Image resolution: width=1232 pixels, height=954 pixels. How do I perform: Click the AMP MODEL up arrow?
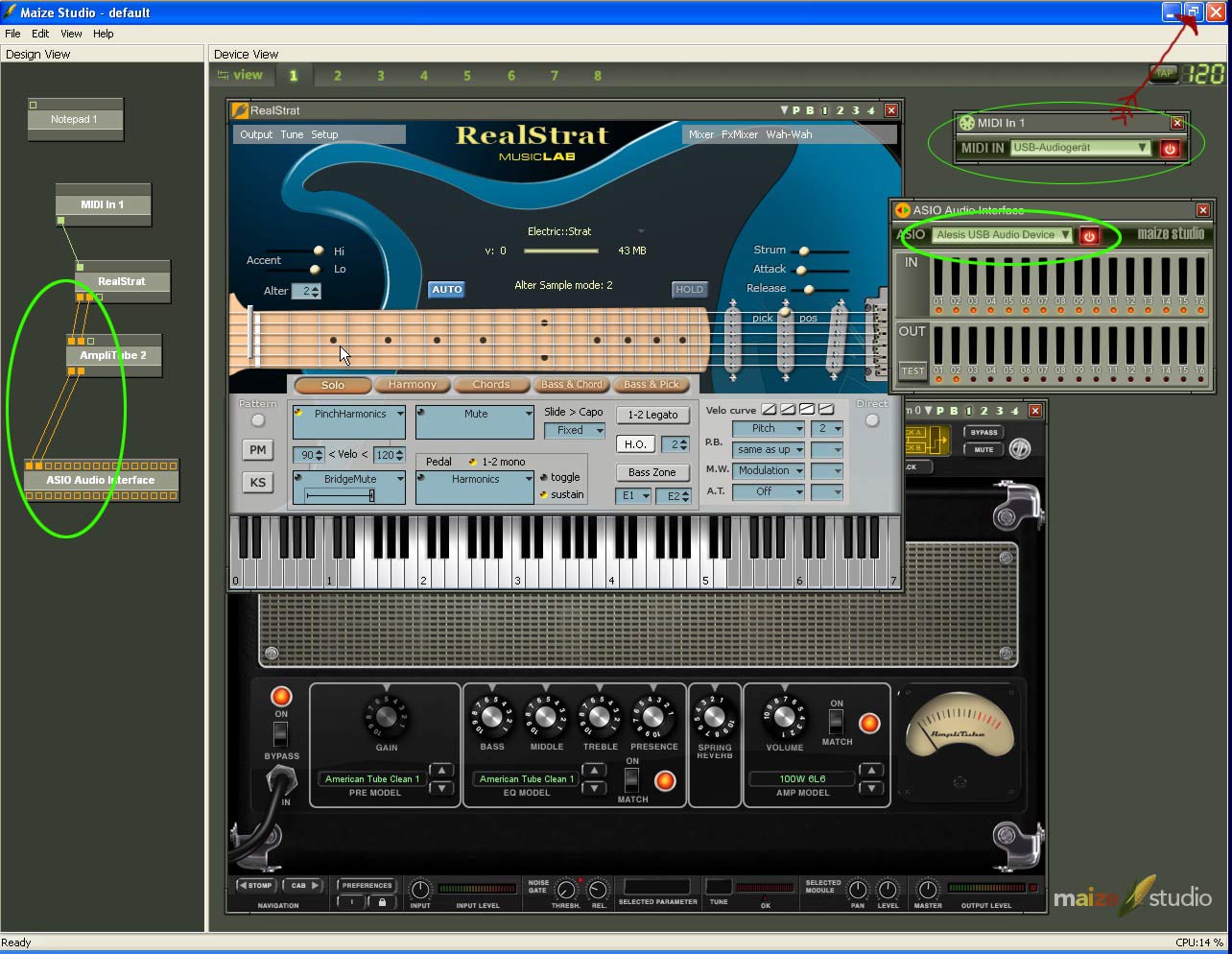click(x=870, y=771)
